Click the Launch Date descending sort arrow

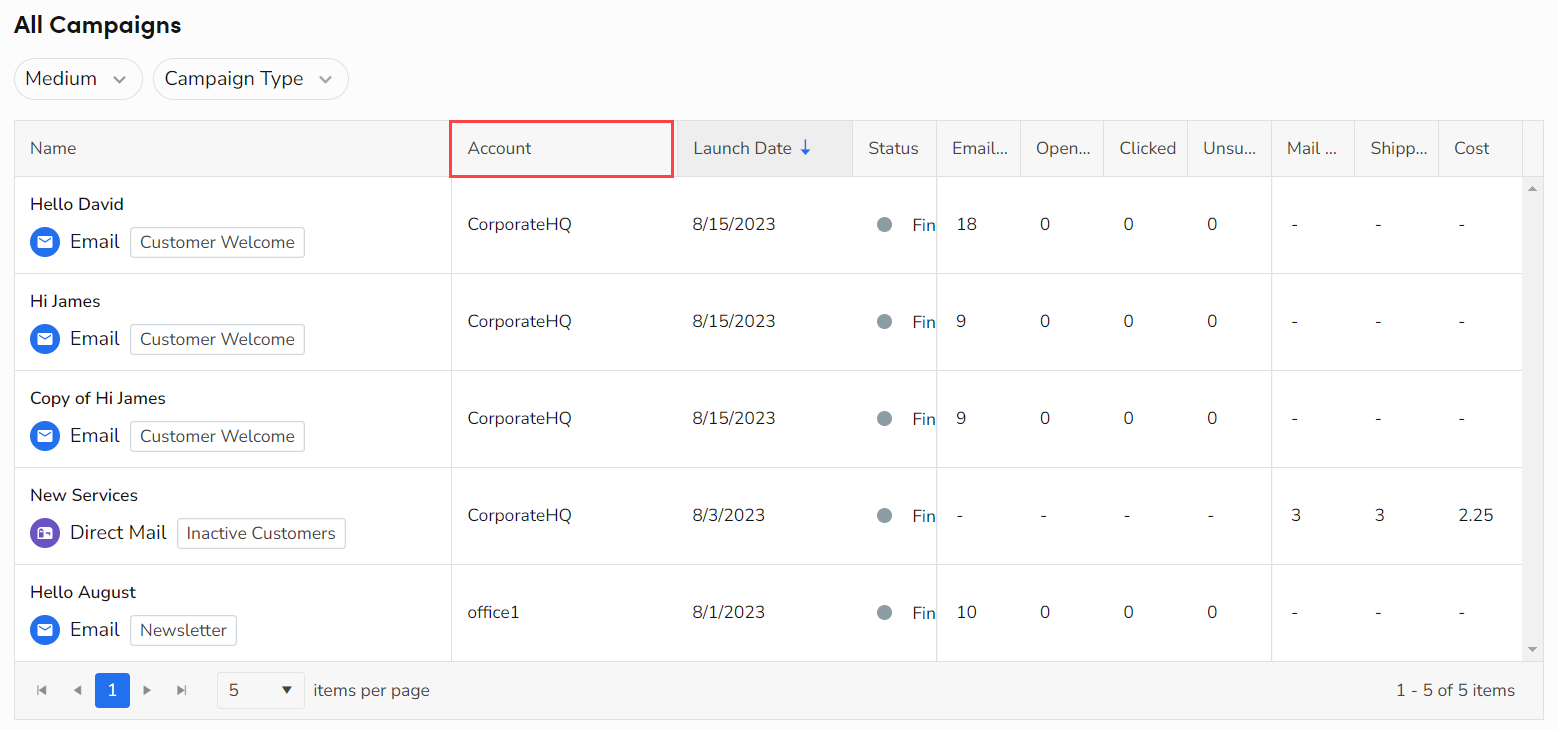[805, 148]
